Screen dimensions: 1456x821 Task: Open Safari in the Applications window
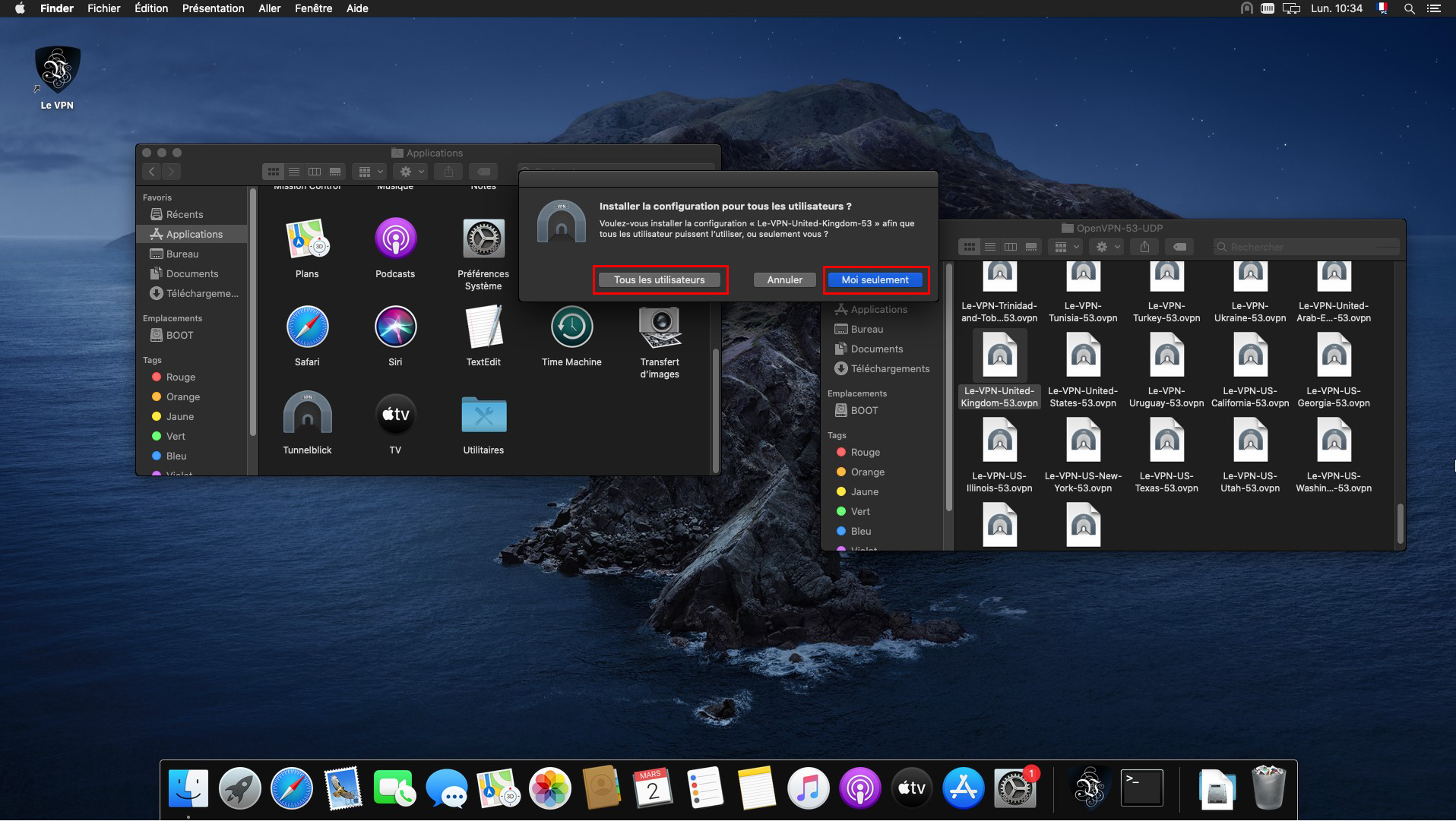(307, 335)
